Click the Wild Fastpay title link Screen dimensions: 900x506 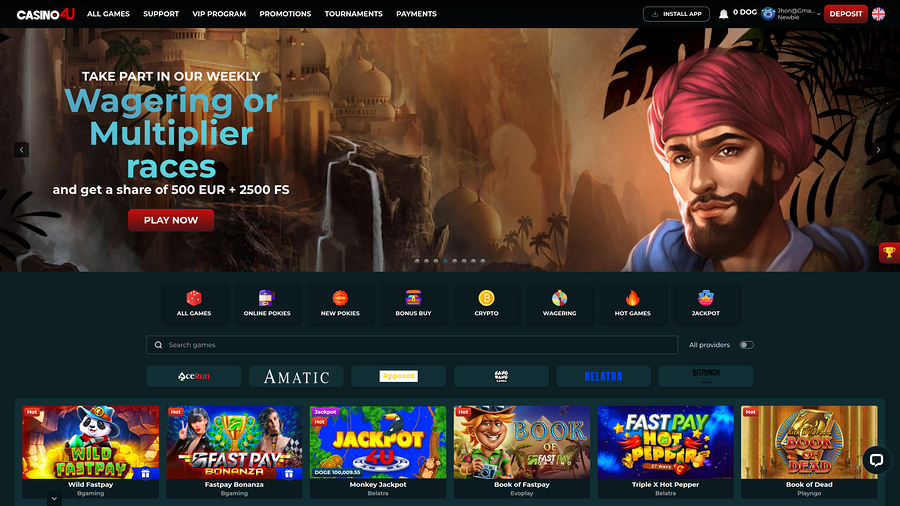point(91,484)
